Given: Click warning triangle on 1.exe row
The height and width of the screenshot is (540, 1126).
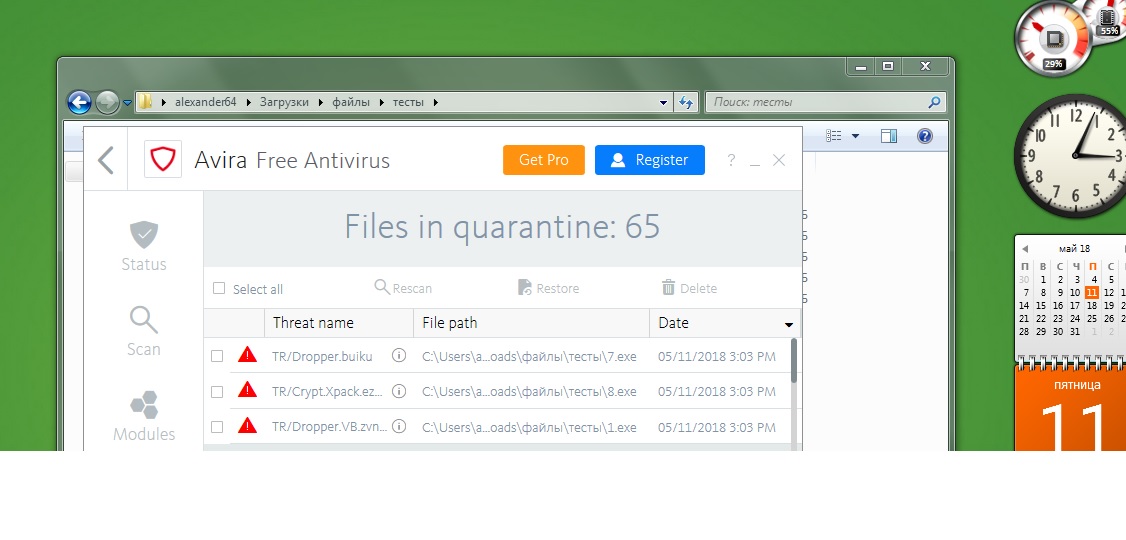Looking at the screenshot, I should click(x=248, y=425).
